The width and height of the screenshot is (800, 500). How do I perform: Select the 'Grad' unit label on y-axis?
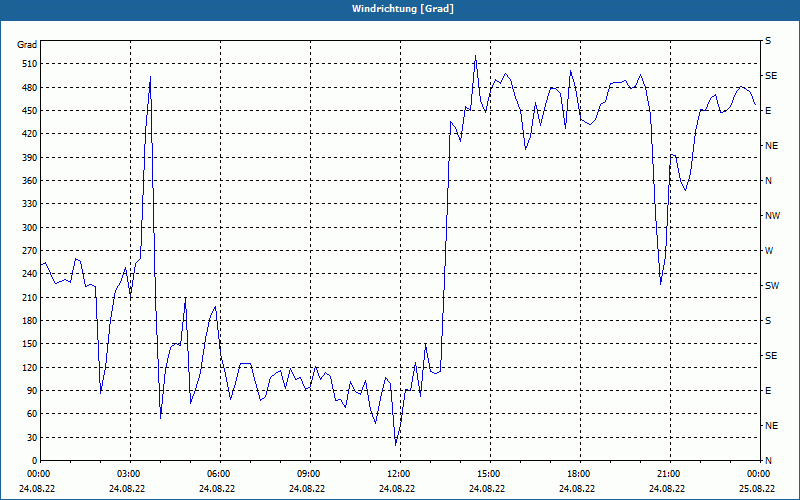(x=27, y=45)
